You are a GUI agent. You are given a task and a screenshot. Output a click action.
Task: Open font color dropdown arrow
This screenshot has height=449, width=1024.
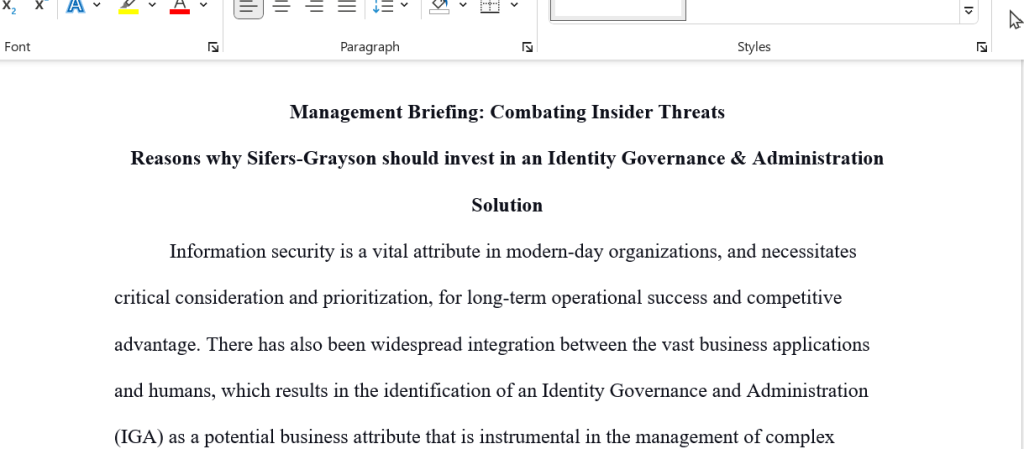(203, 5)
